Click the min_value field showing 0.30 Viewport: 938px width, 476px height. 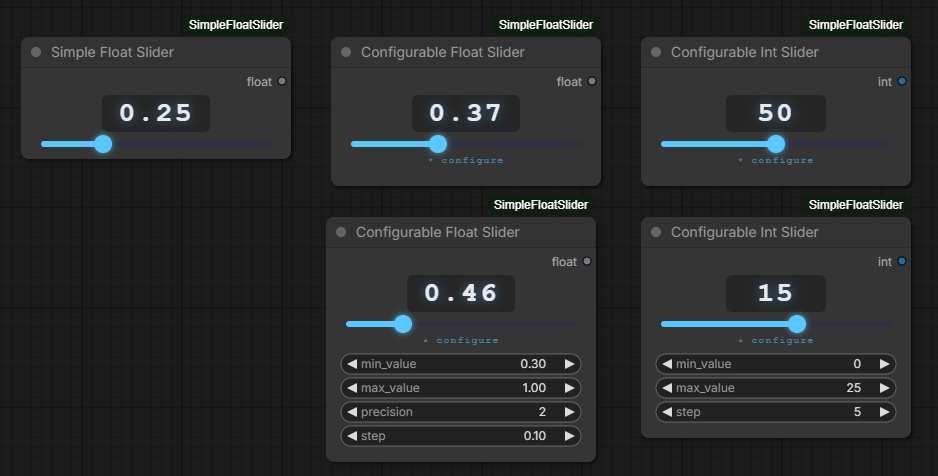point(461,364)
